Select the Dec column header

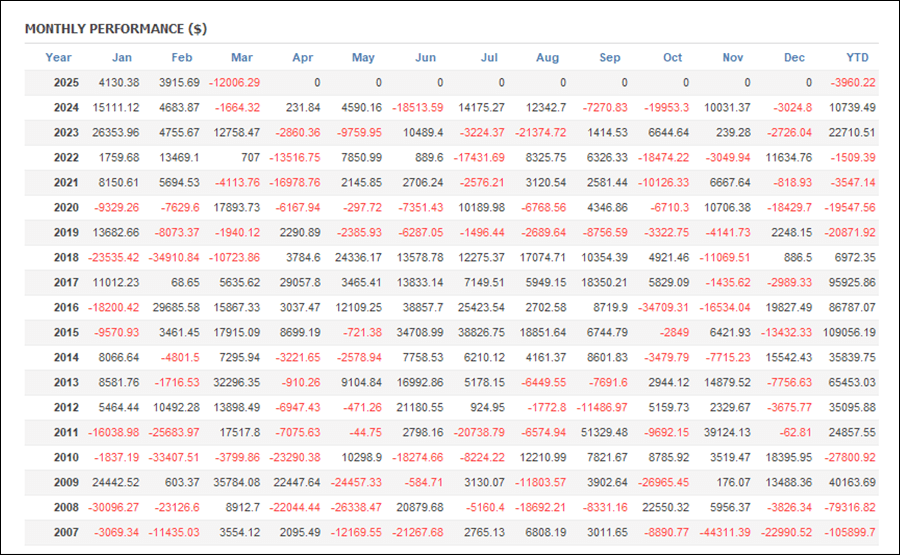[794, 57]
